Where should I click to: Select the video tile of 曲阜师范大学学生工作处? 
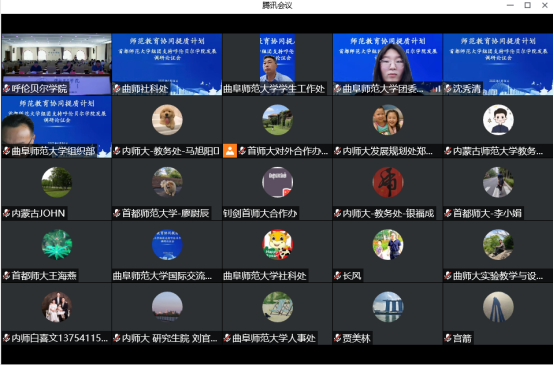[x=277, y=64]
